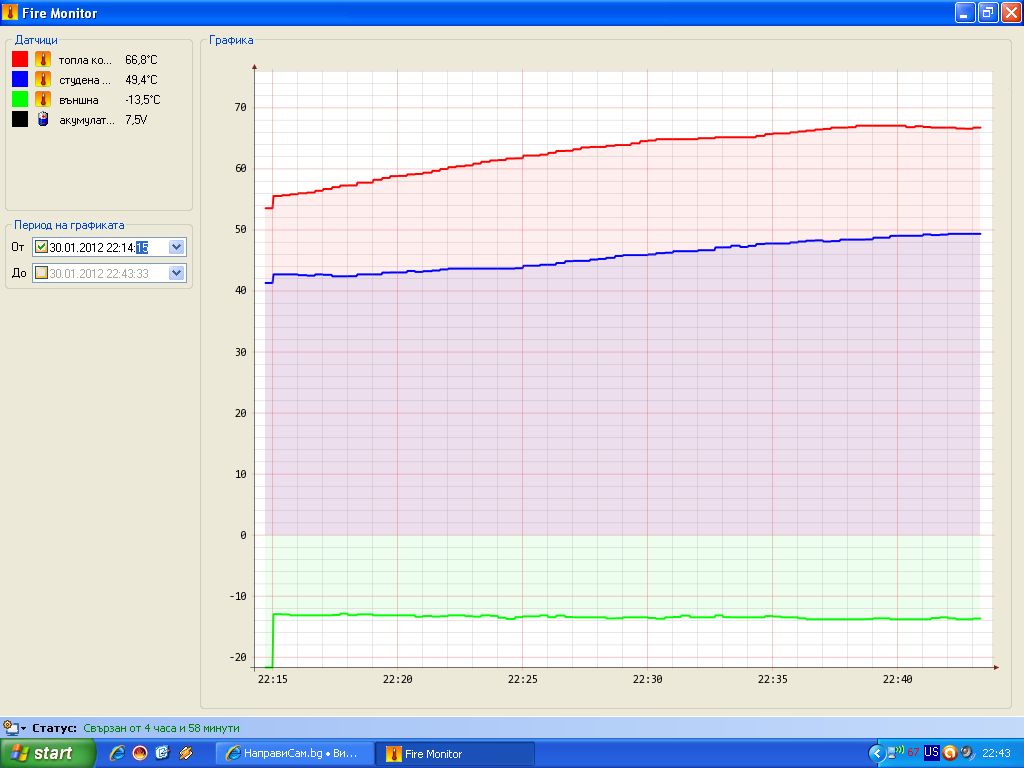Viewport: 1024px width, 768px height.
Task: Select the студена sensor label
Action: [84, 80]
